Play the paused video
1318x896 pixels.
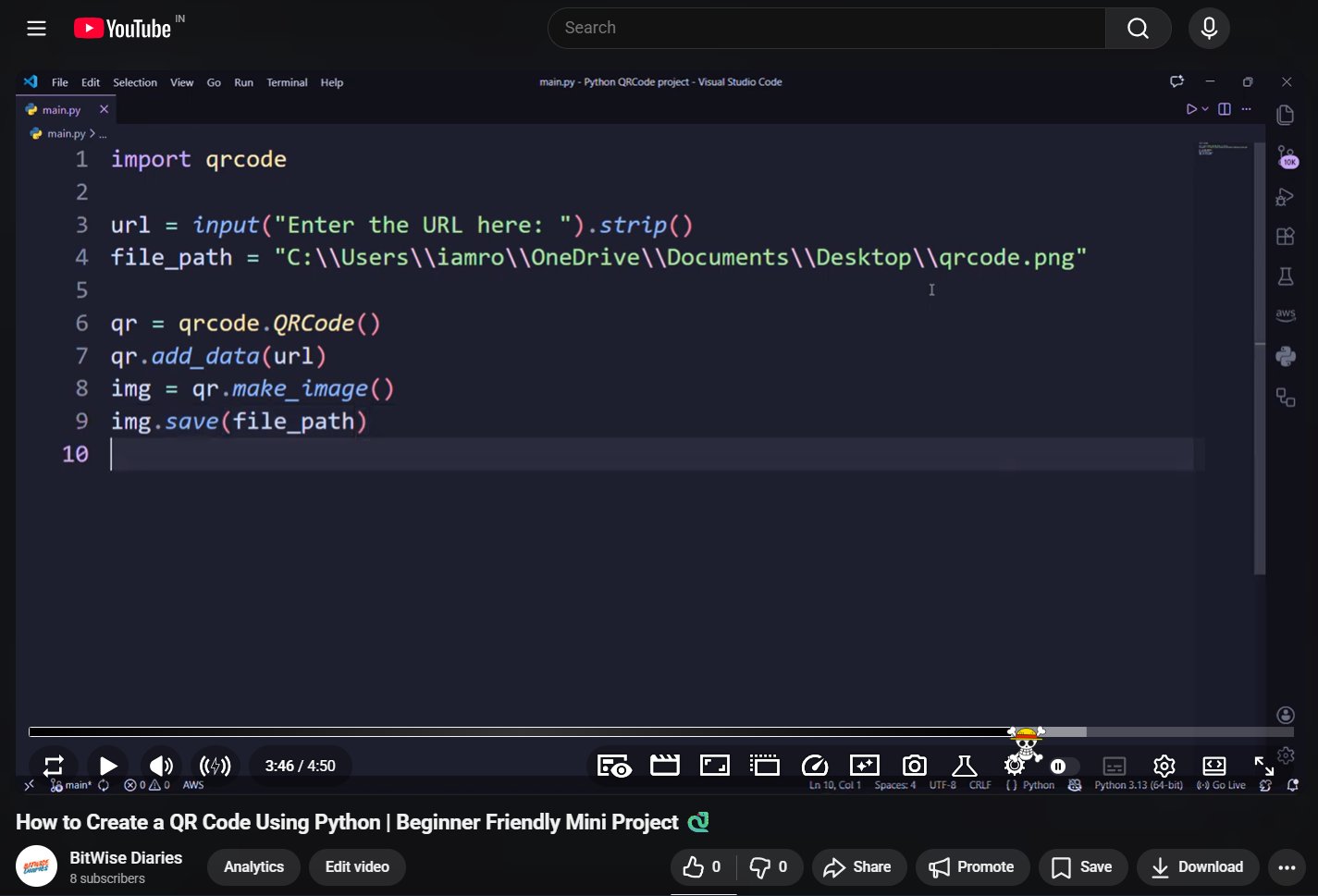tap(107, 766)
